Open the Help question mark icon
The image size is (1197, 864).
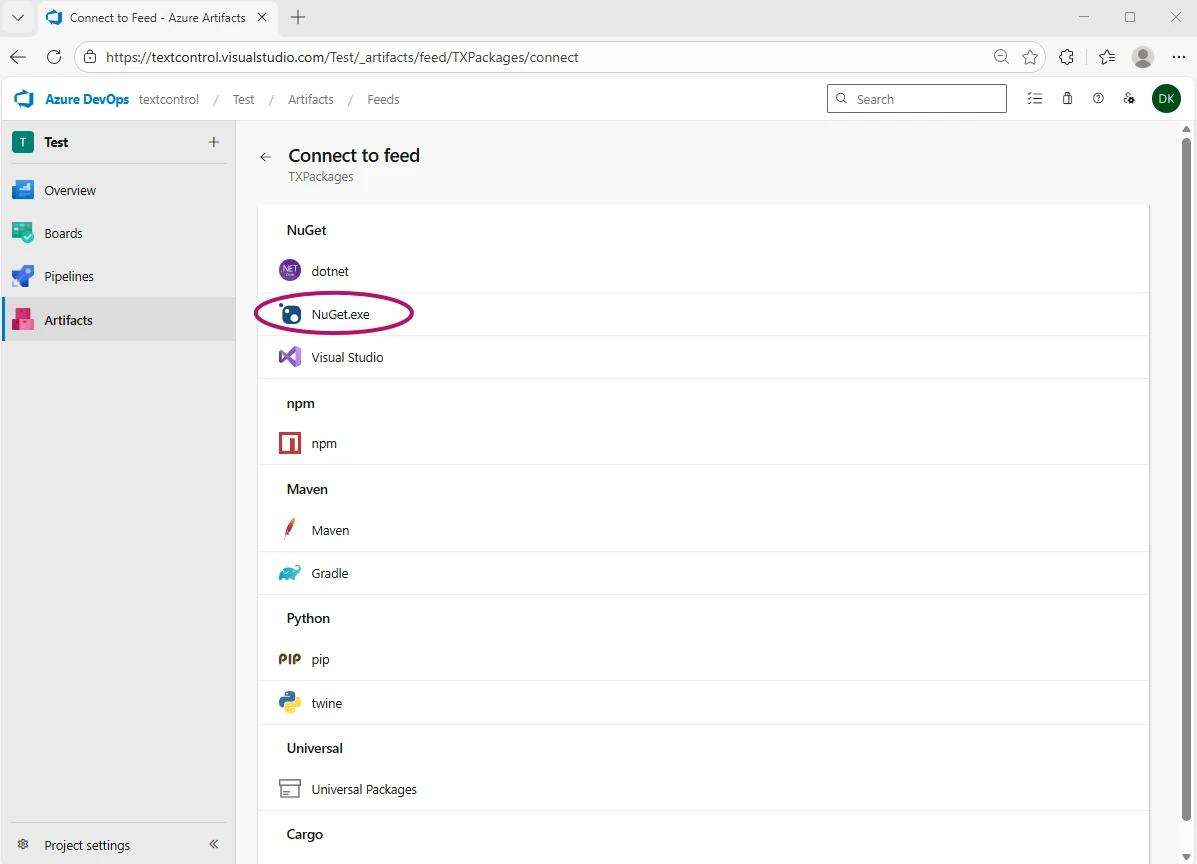point(1098,98)
